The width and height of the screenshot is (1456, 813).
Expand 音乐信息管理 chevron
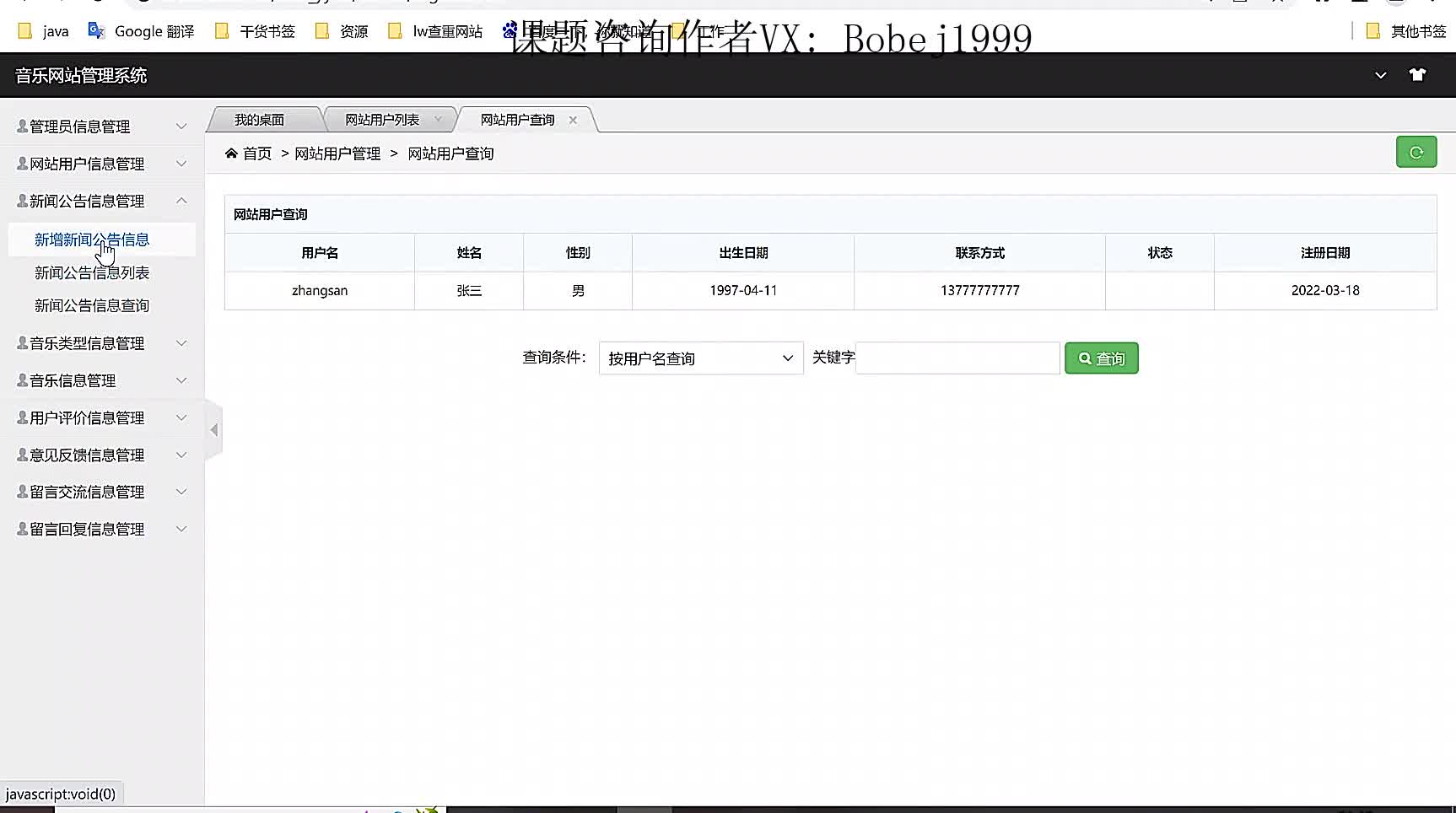point(181,380)
